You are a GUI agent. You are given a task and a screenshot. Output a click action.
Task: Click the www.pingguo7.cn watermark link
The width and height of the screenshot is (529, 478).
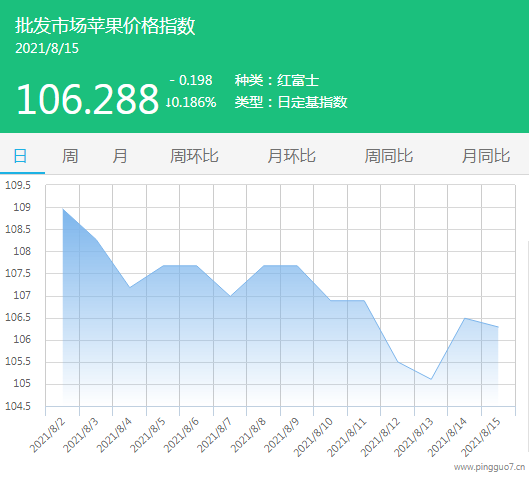[x=489, y=467]
